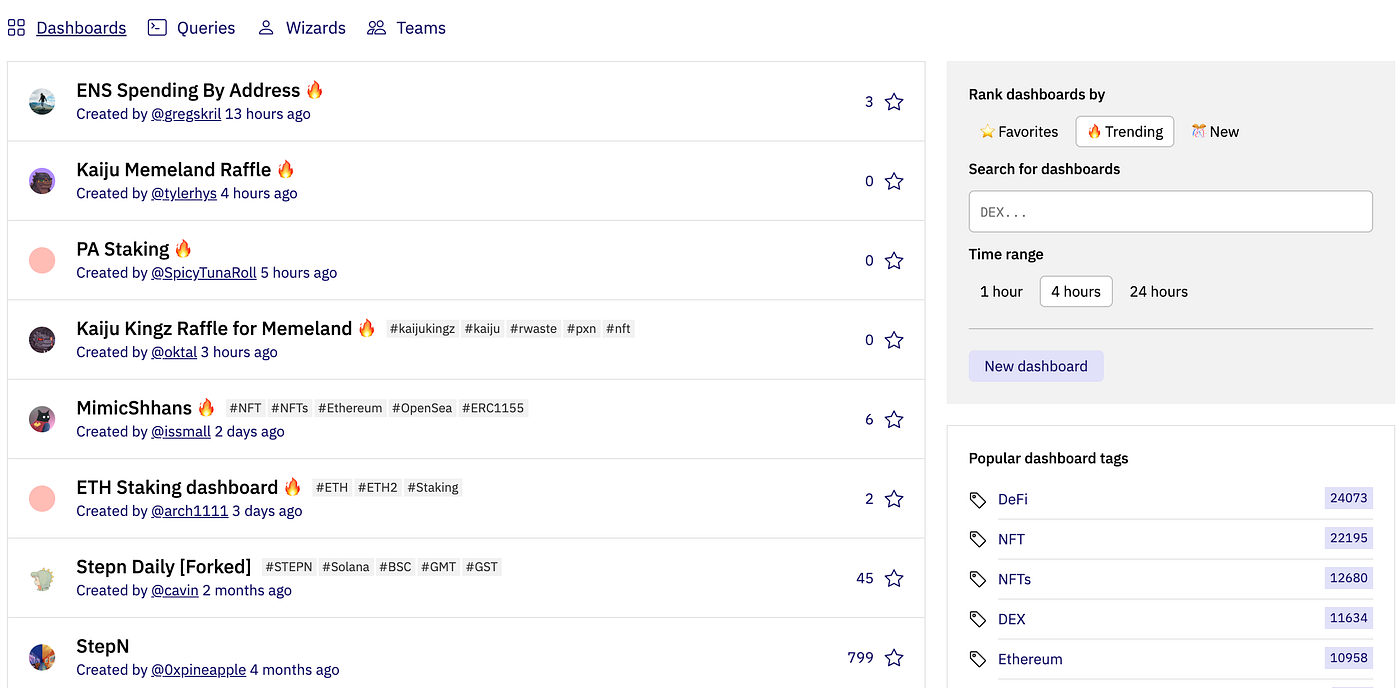Select the DeFi popular tag
Viewport: 1400px width, 688px height.
pos(1013,499)
